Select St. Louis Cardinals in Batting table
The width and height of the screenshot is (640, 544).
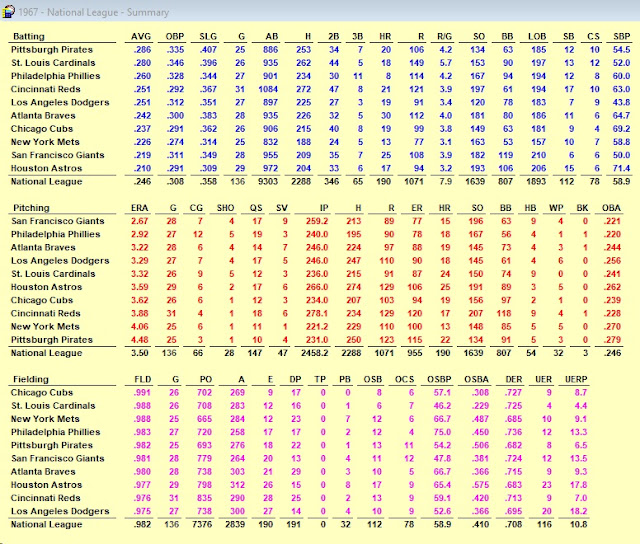pos(53,63)
